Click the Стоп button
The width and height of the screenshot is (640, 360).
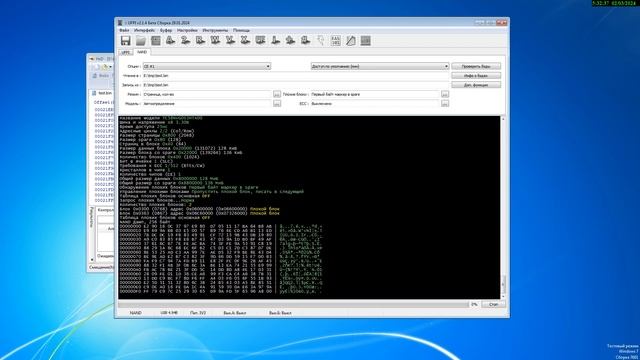tap(493, 304)
